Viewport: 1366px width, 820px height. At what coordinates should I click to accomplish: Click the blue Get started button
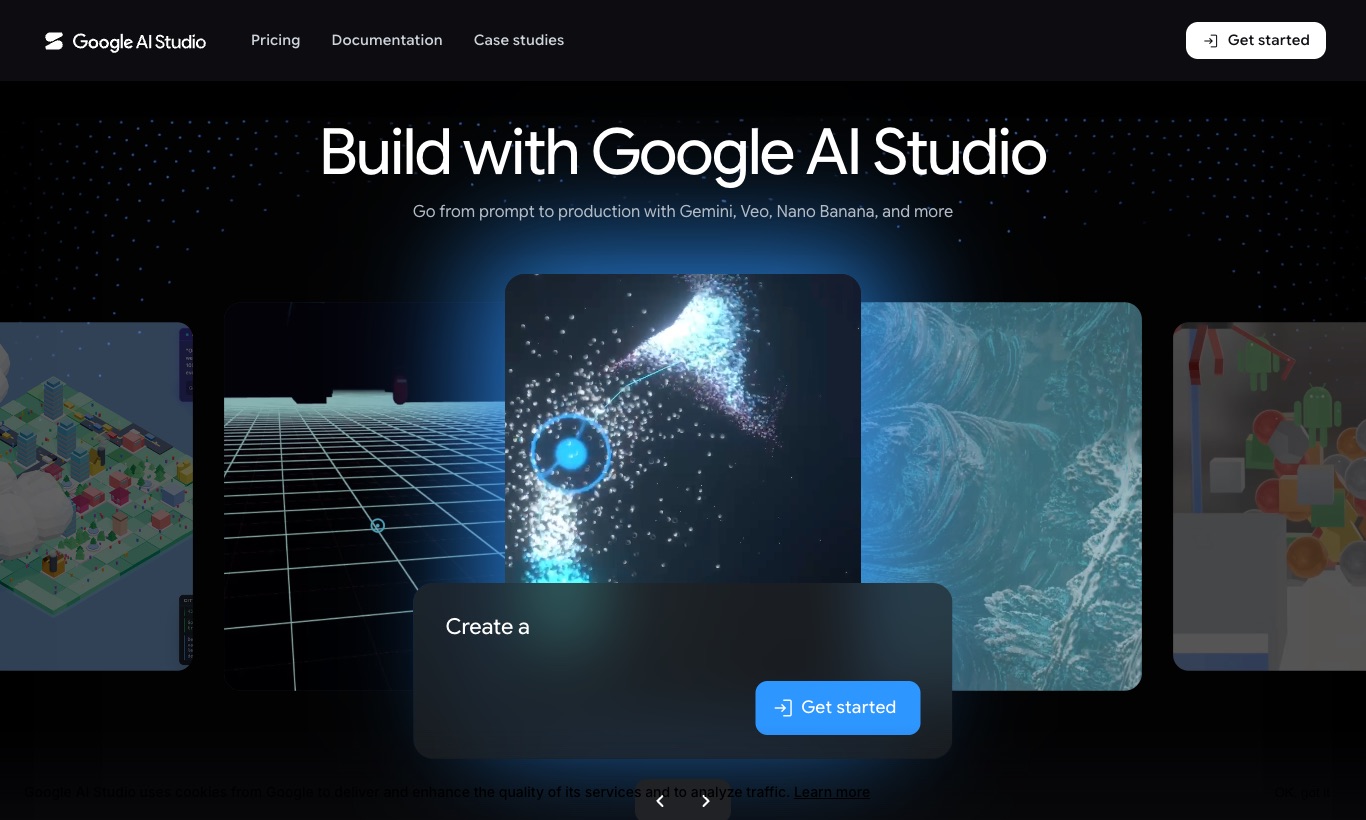coord(838,708)
